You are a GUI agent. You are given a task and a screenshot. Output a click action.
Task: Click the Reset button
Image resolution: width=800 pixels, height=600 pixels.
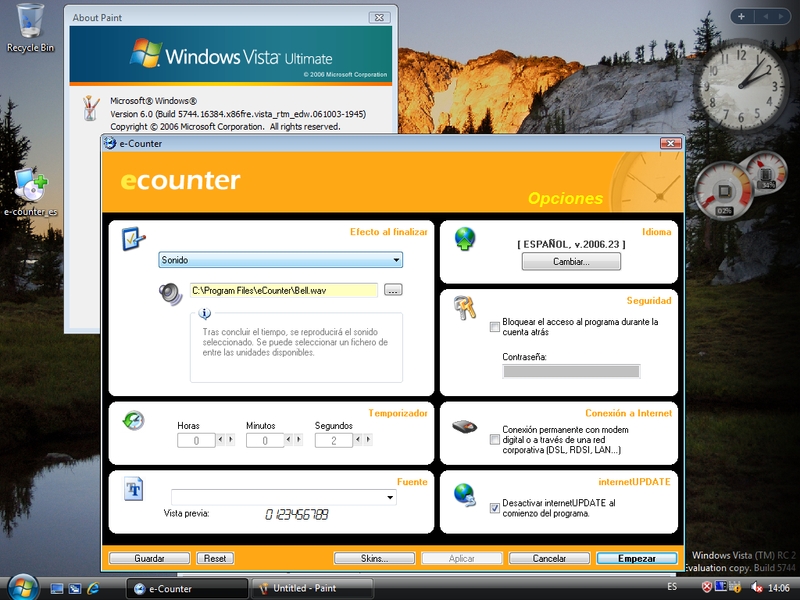(x=215, y=558)
